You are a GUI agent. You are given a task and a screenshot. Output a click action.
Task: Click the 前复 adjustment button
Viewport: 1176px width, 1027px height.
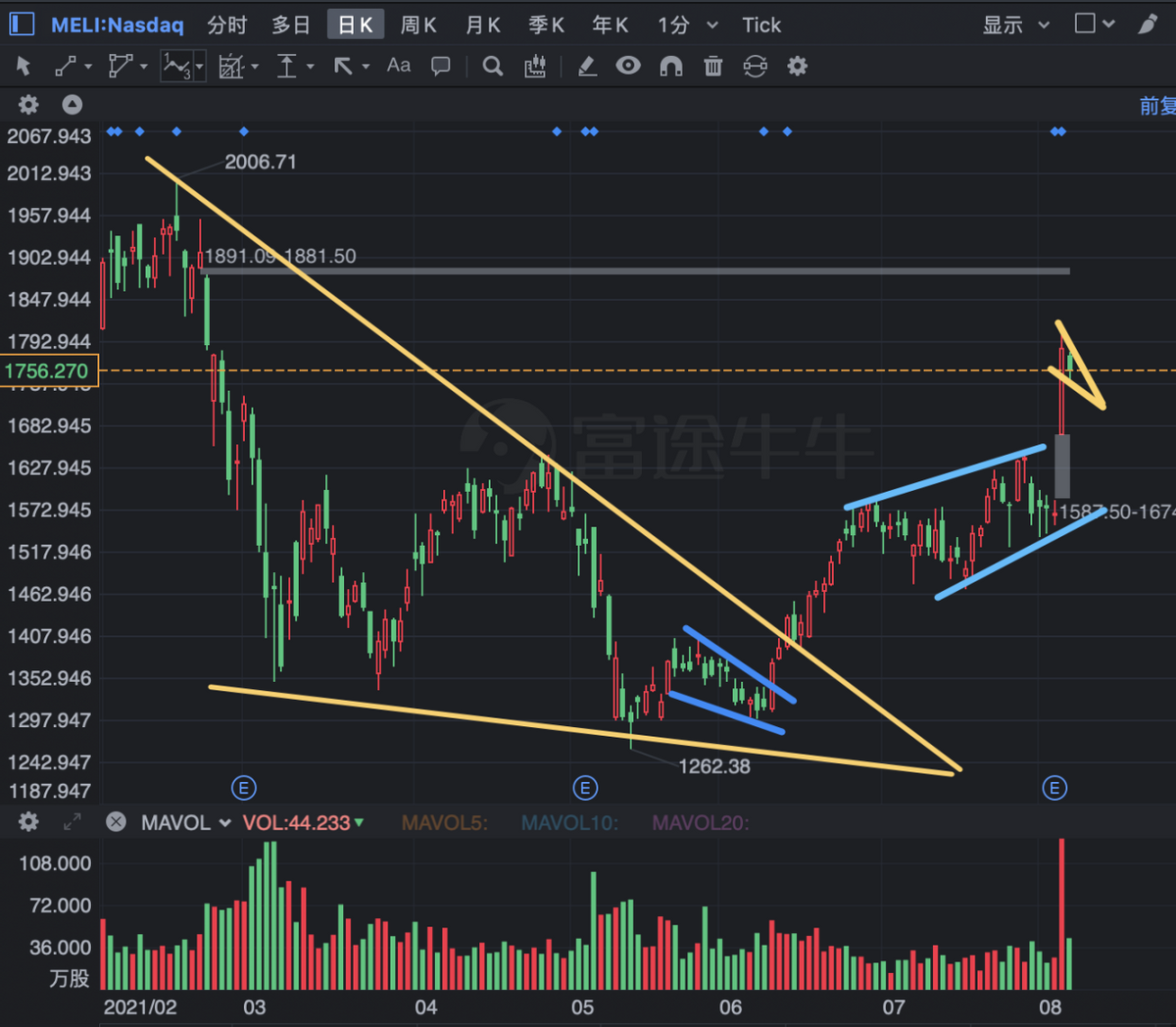1157,105
